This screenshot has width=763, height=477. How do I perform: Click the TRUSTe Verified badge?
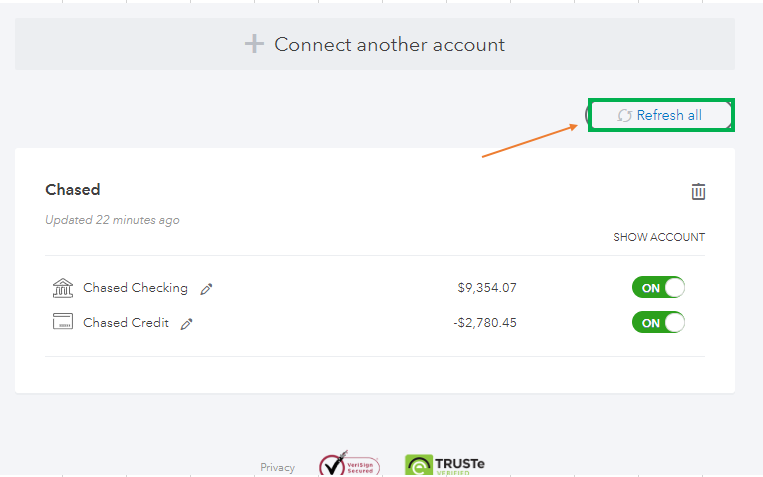[445, 465]
